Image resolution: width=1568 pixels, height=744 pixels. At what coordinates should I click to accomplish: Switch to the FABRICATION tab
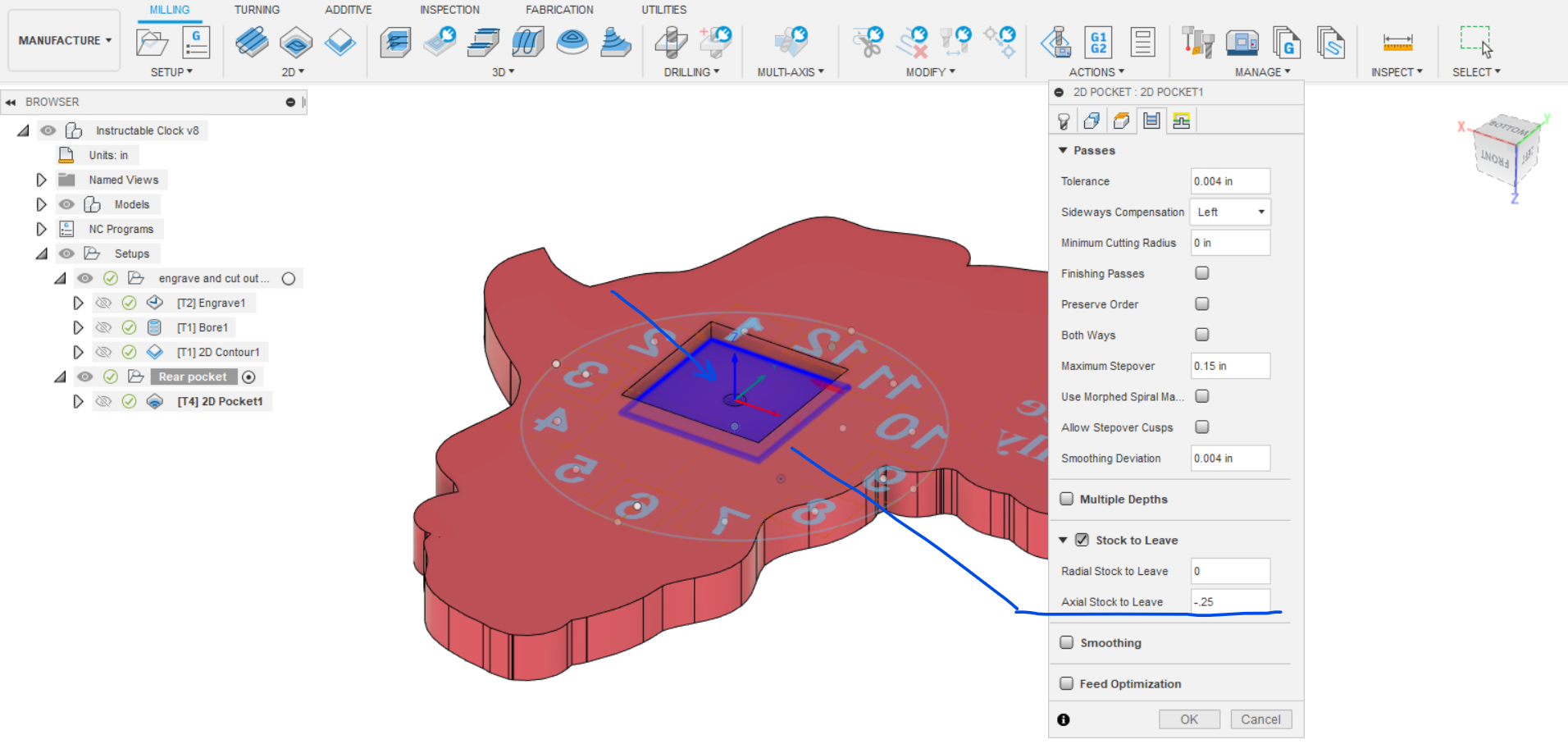tap(559, 10)
